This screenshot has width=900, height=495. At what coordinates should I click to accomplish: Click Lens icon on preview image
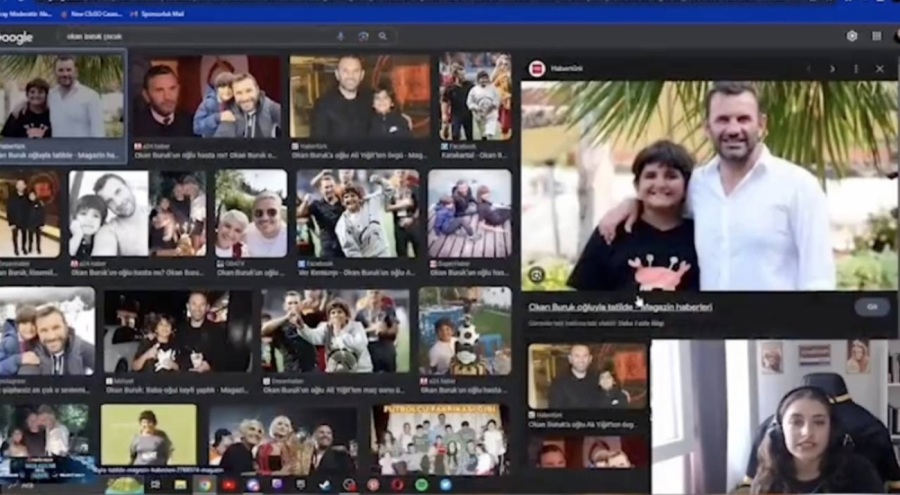[537, 274]
